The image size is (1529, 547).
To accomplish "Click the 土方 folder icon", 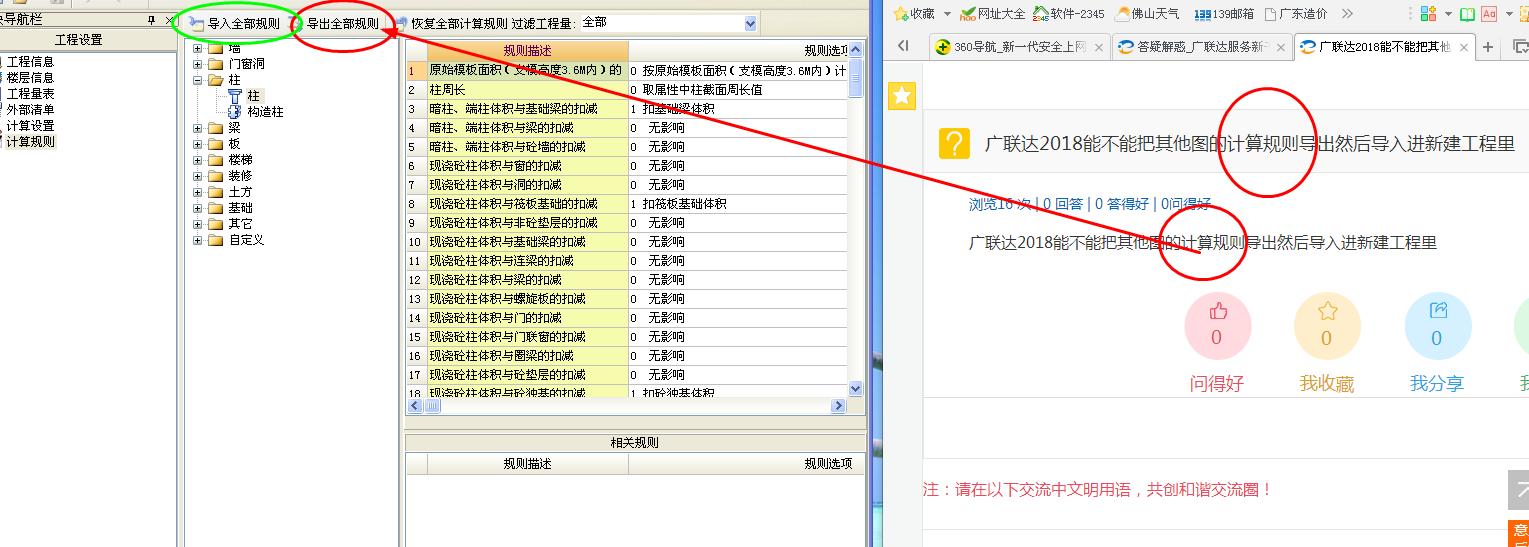I will point(215,192).
